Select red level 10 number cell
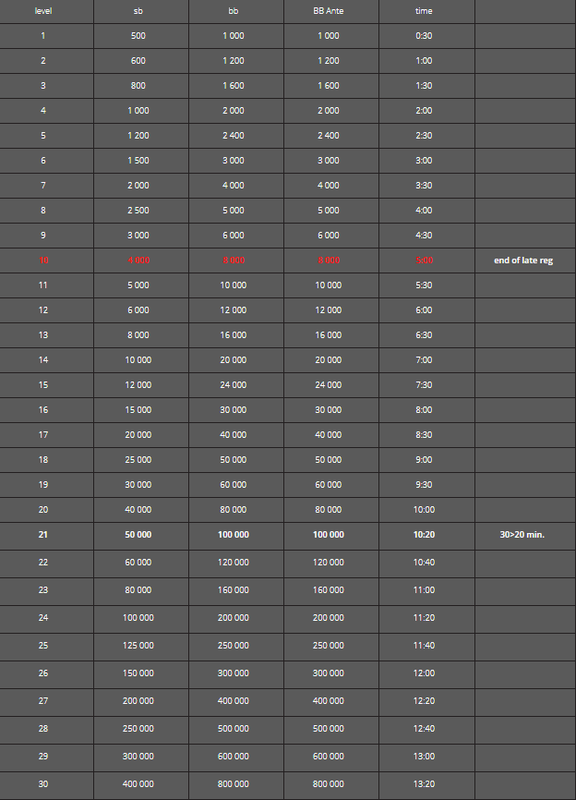Screen dimensions: 576x800 click(x=43, y=260)
